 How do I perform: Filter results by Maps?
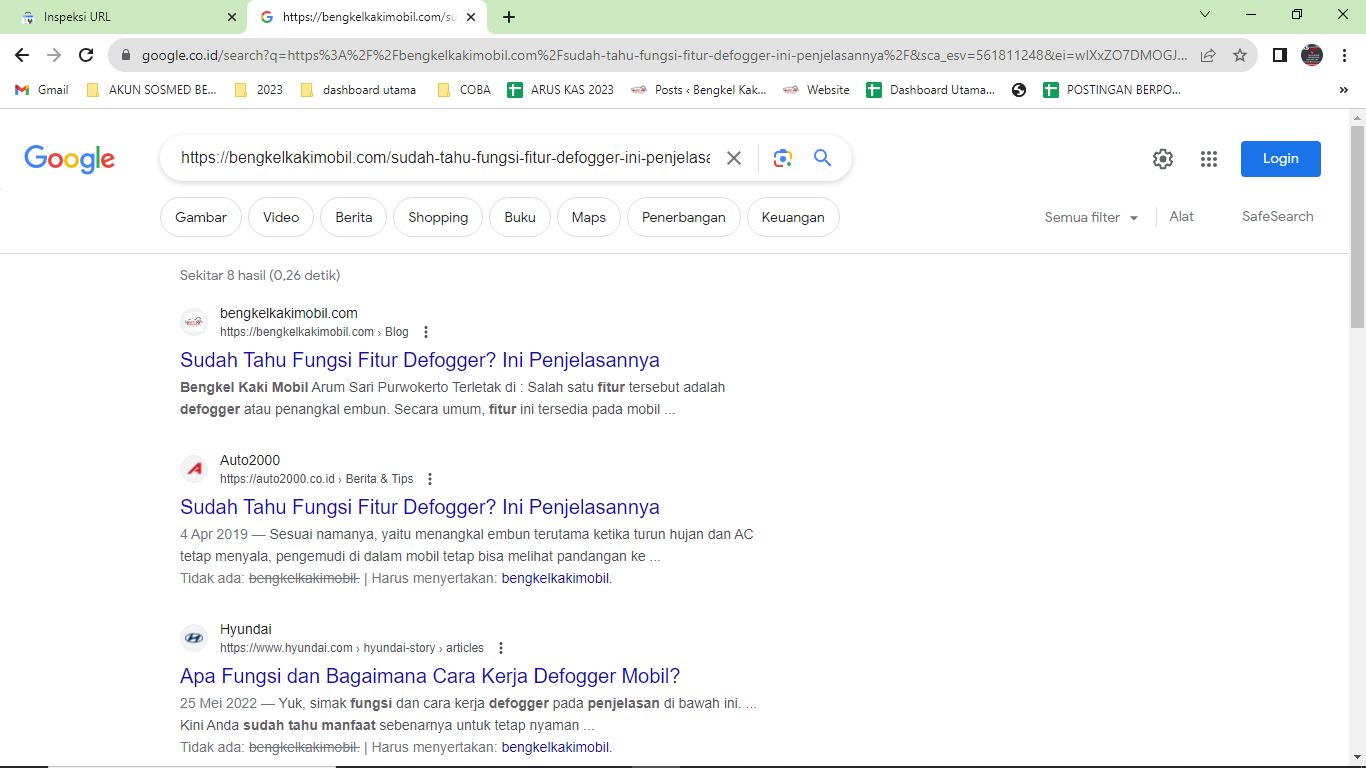pos(589,217)
